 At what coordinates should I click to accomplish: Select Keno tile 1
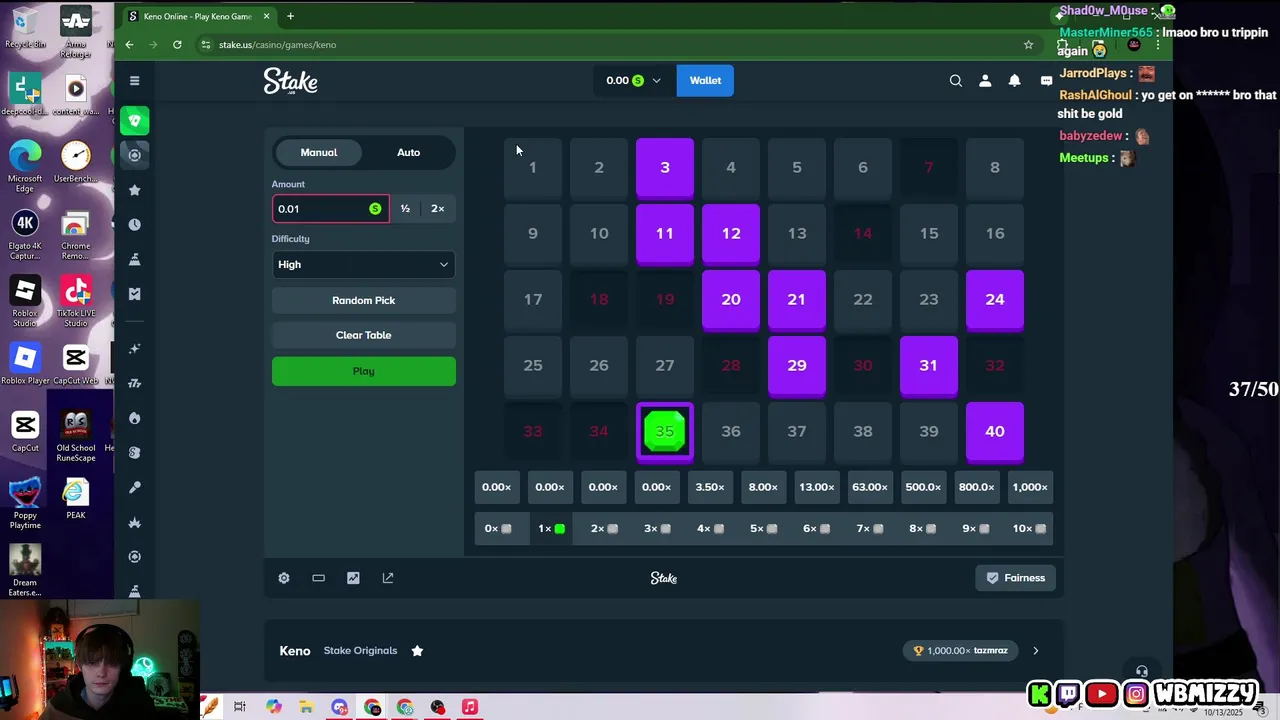533,167
